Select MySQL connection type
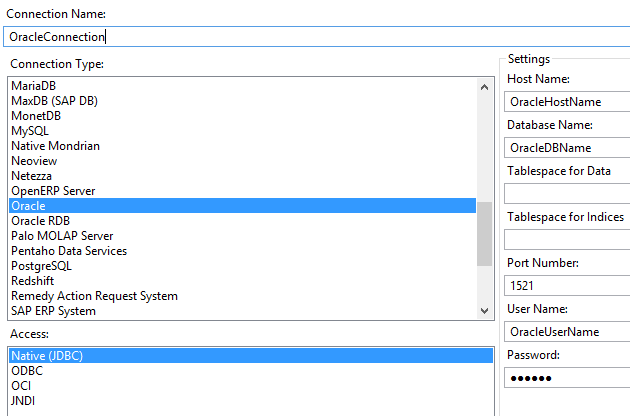The height and width of the screenshot is (416, 630). pos(242,131)
